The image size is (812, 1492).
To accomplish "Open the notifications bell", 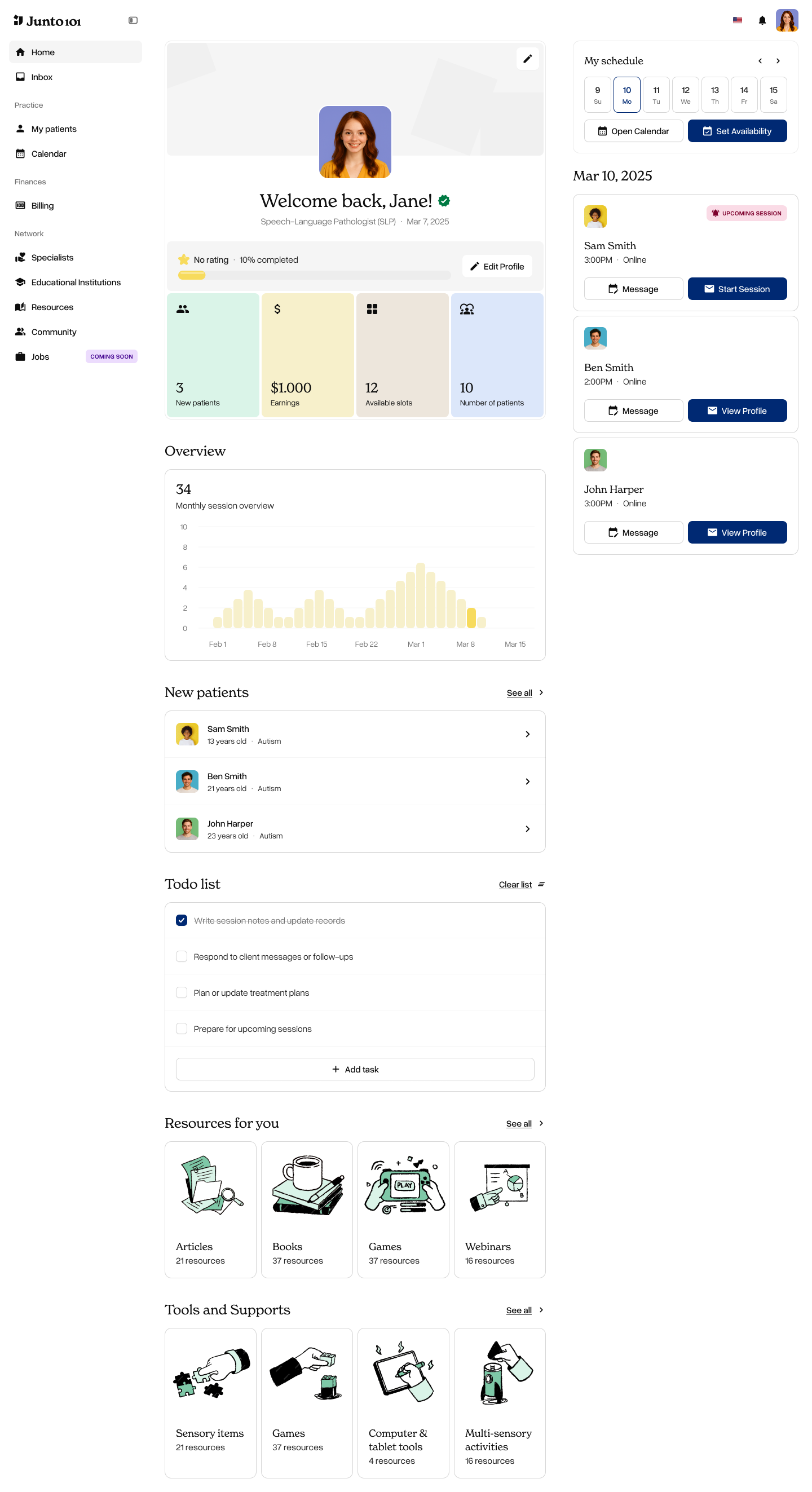I will coord(762,20).
